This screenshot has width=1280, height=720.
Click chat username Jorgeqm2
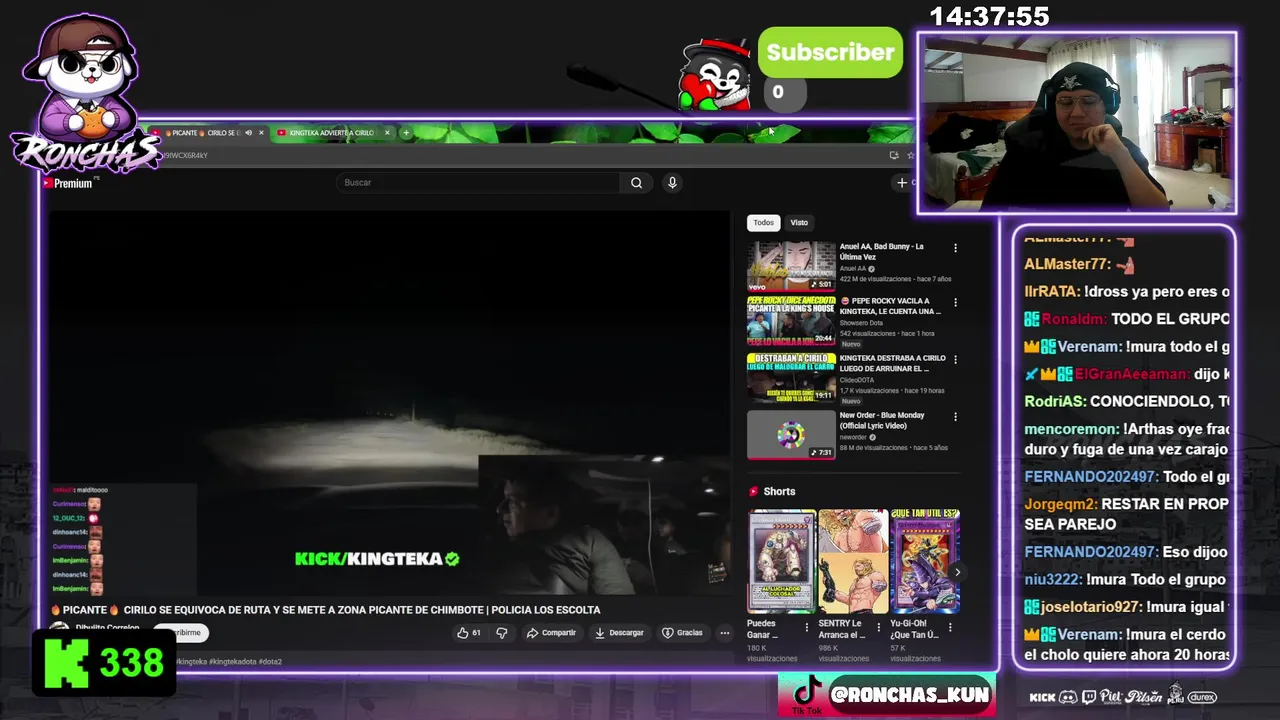[x=1060, y=504]
